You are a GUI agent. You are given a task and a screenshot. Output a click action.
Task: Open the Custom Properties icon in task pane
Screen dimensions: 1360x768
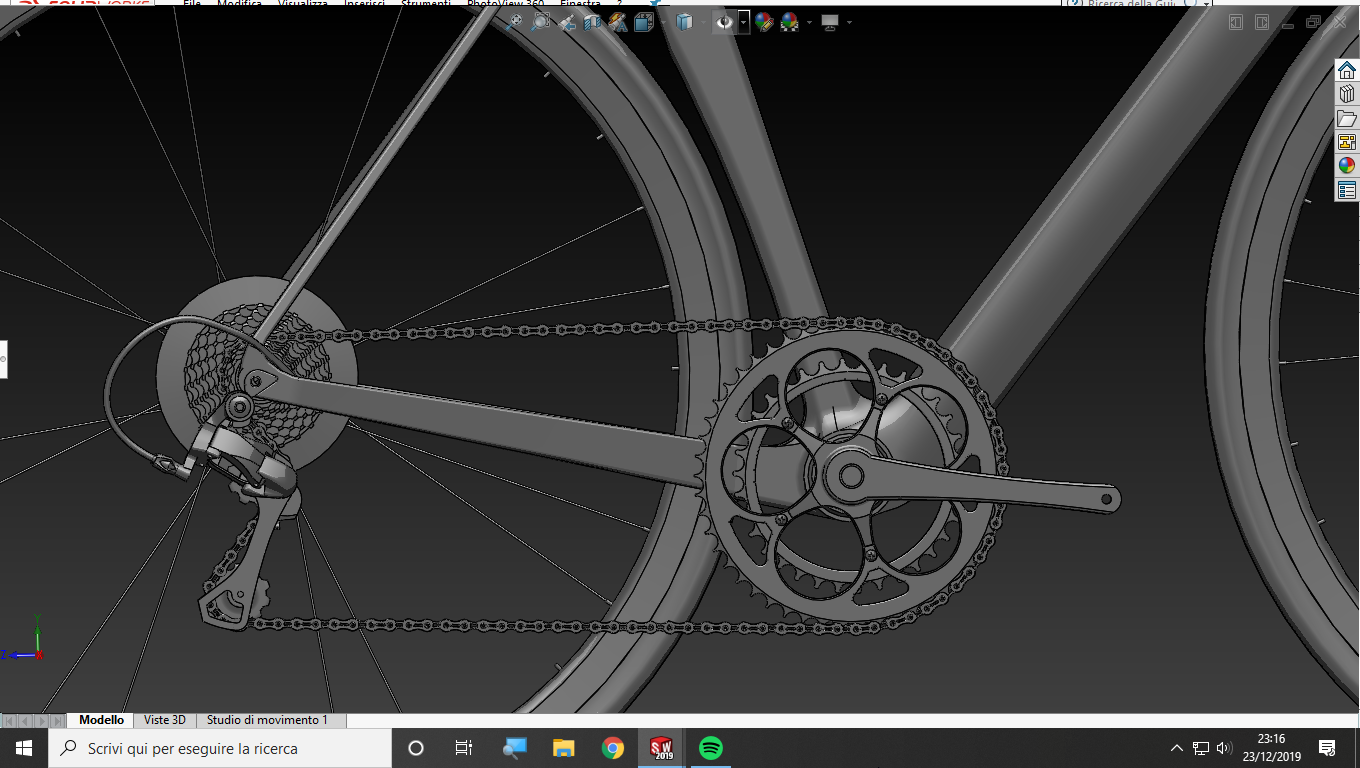[x=1347, y=190]
